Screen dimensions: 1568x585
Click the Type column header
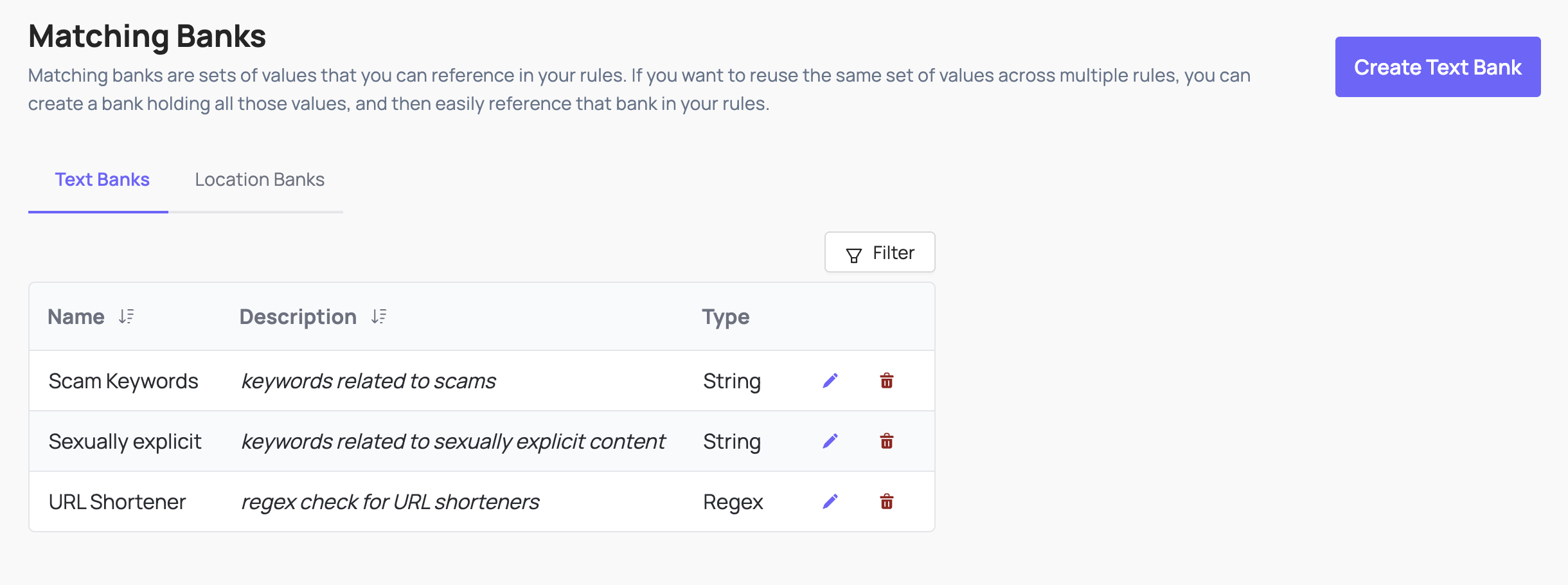tap(725, 316)
